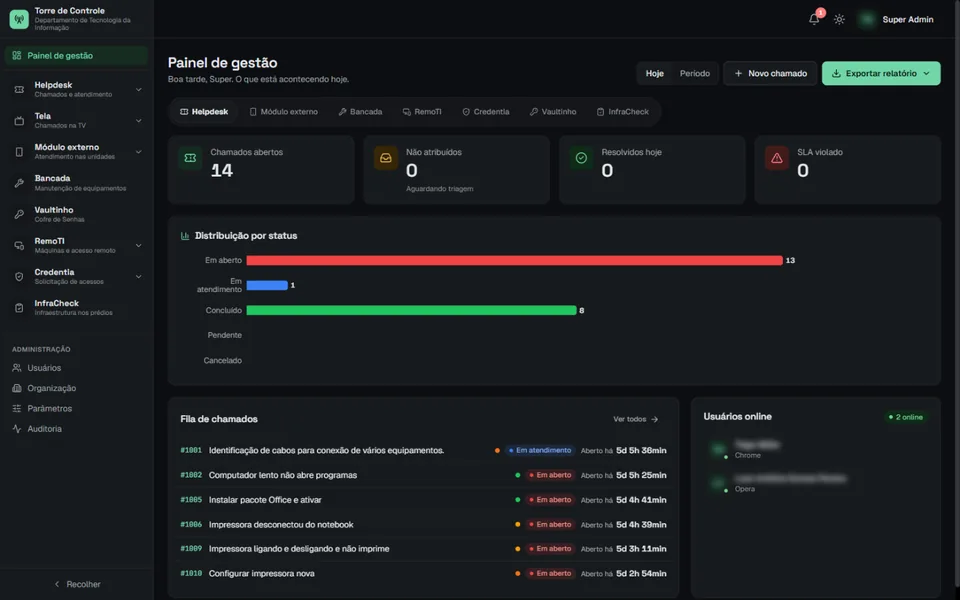Click the Painel de gestão dashboard icon
Viewport: 960px width, 600px height.
click(x=17, y=55)
